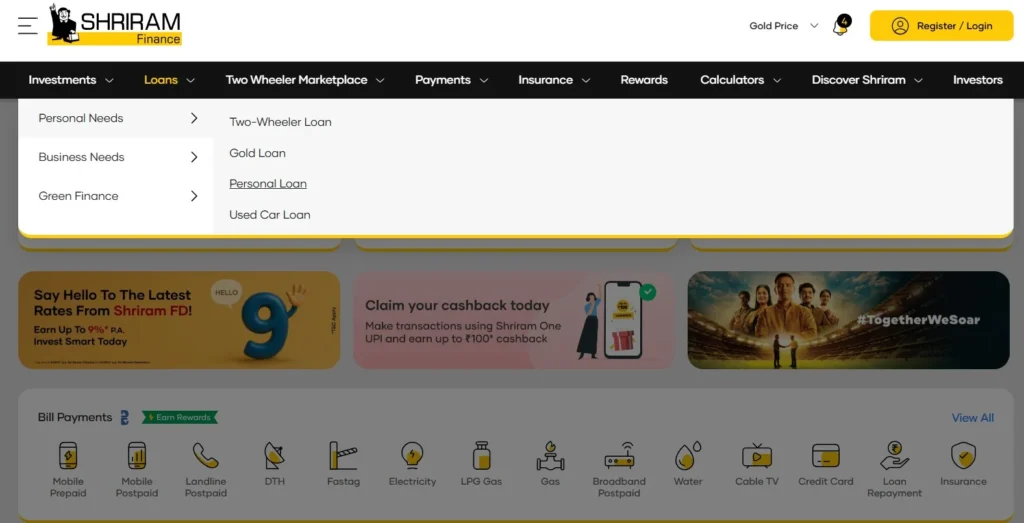Open Two-Wheeler Loan link
Image resolution: width=1024 pixels, height=523 pixels.
tap(280, 122)
